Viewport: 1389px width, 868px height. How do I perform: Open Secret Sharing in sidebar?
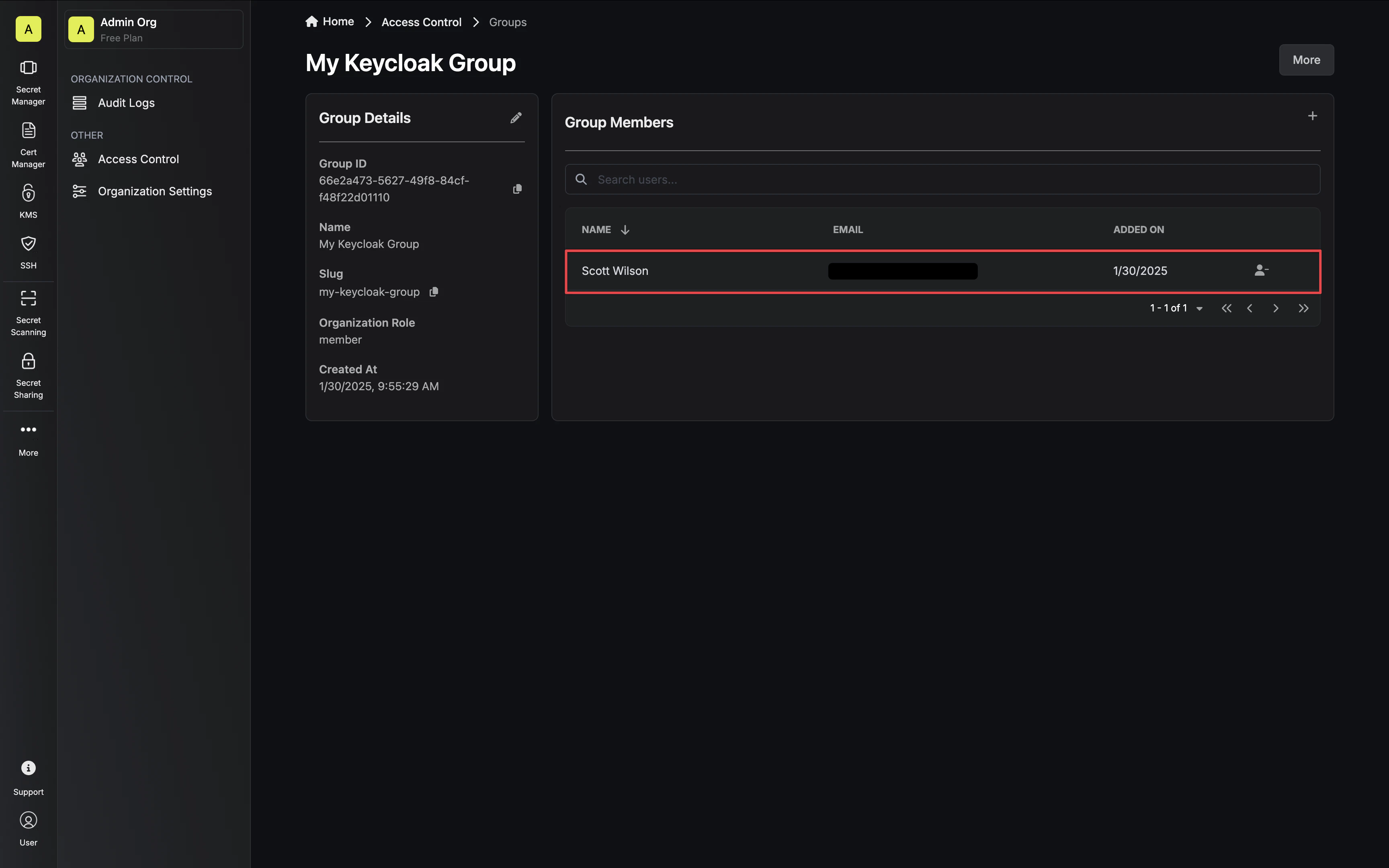tap(28, 376)
